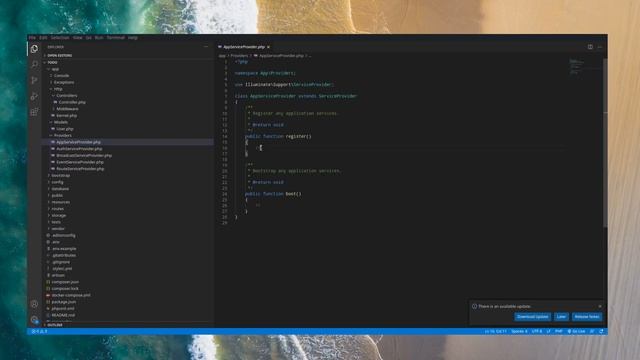Open package.json in the explorer
The height and width of the screenshot is (360, 640).
pos(63,302)
